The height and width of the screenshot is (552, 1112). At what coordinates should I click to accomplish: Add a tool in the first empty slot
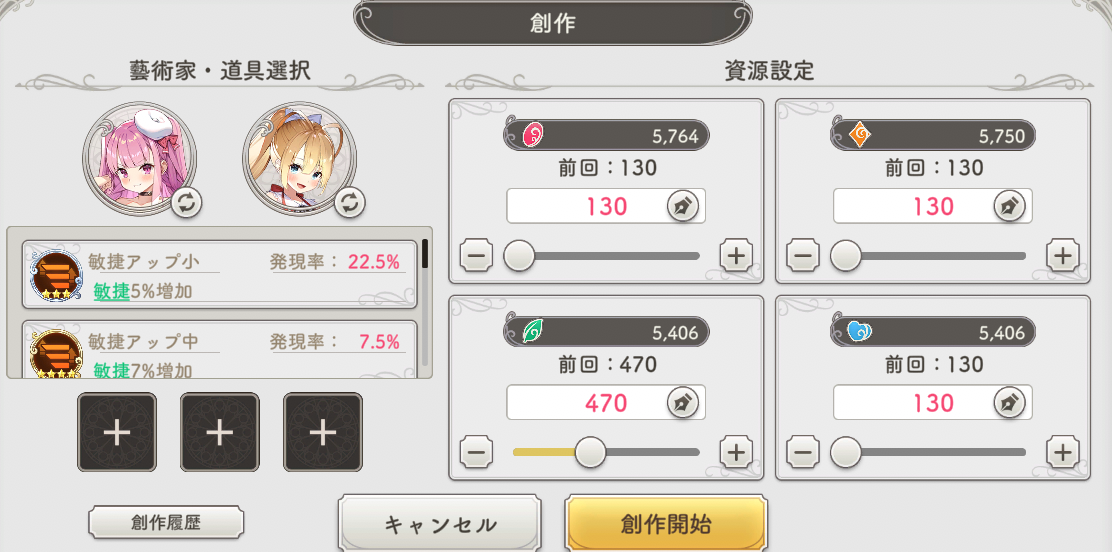[117, 432]
